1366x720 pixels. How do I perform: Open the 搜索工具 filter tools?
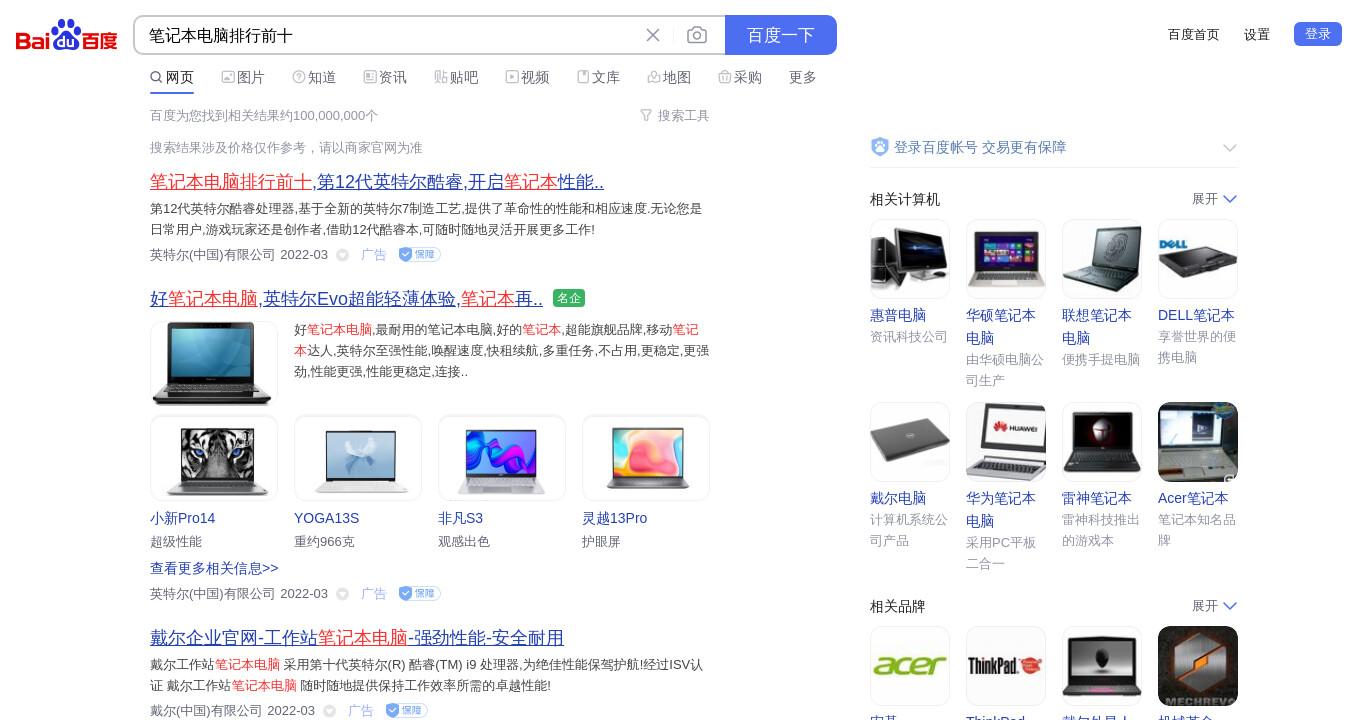pos(674,115)
